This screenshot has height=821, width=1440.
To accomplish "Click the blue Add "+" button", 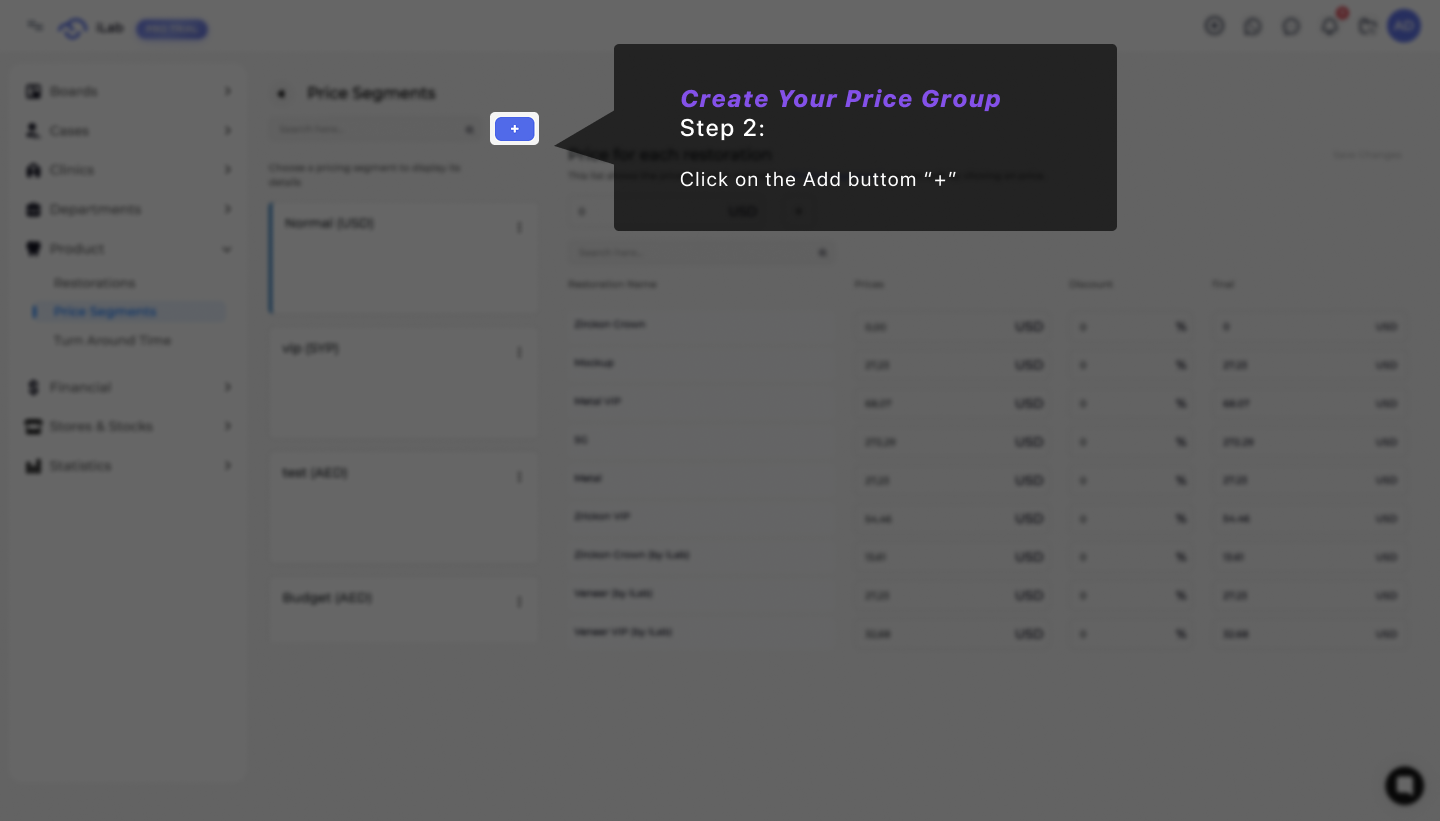I will pos(514,129).
